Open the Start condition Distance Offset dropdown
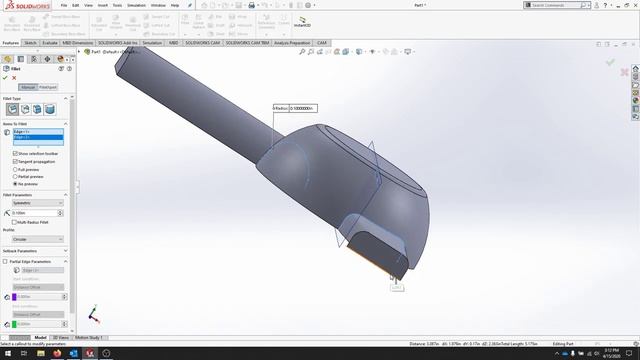The height and width of the screenshot is (360, 640). coord(38,287)
